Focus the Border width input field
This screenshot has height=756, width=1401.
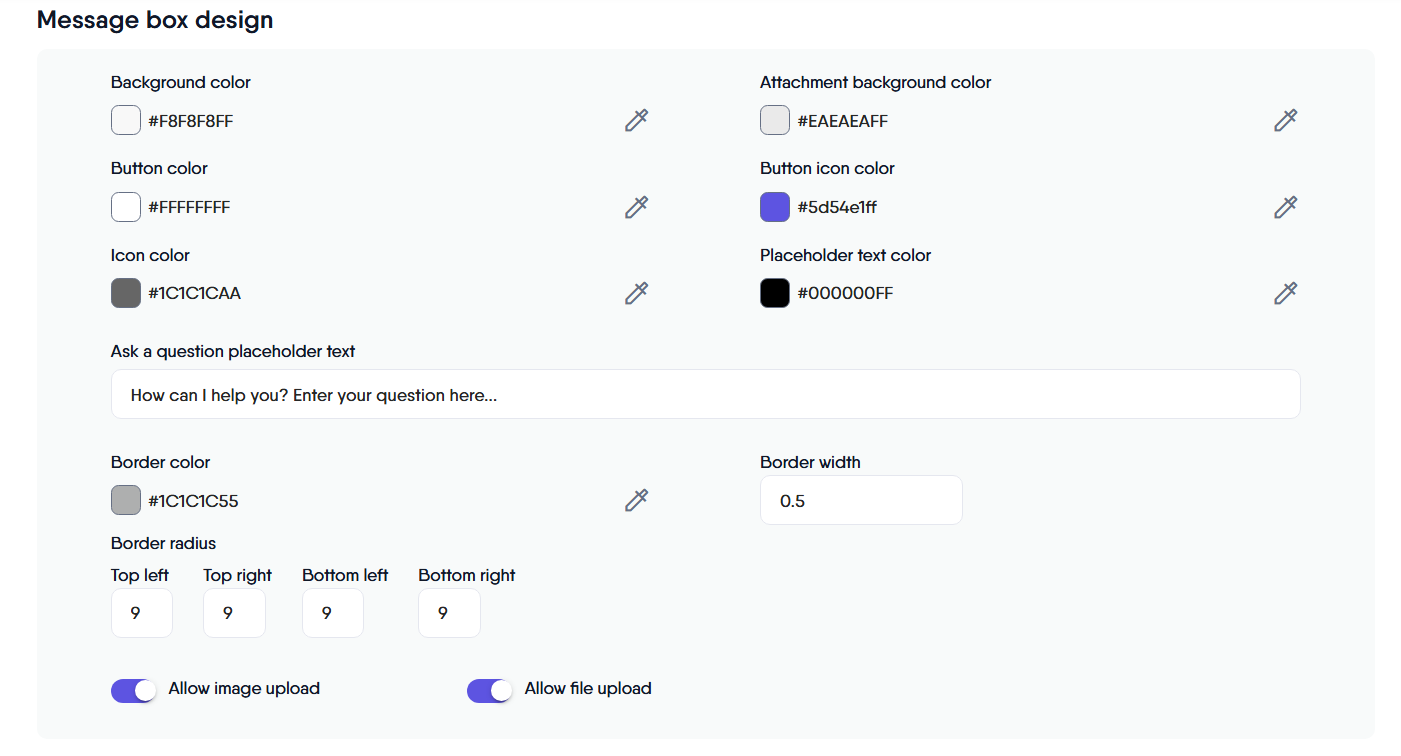pos(861,500)
